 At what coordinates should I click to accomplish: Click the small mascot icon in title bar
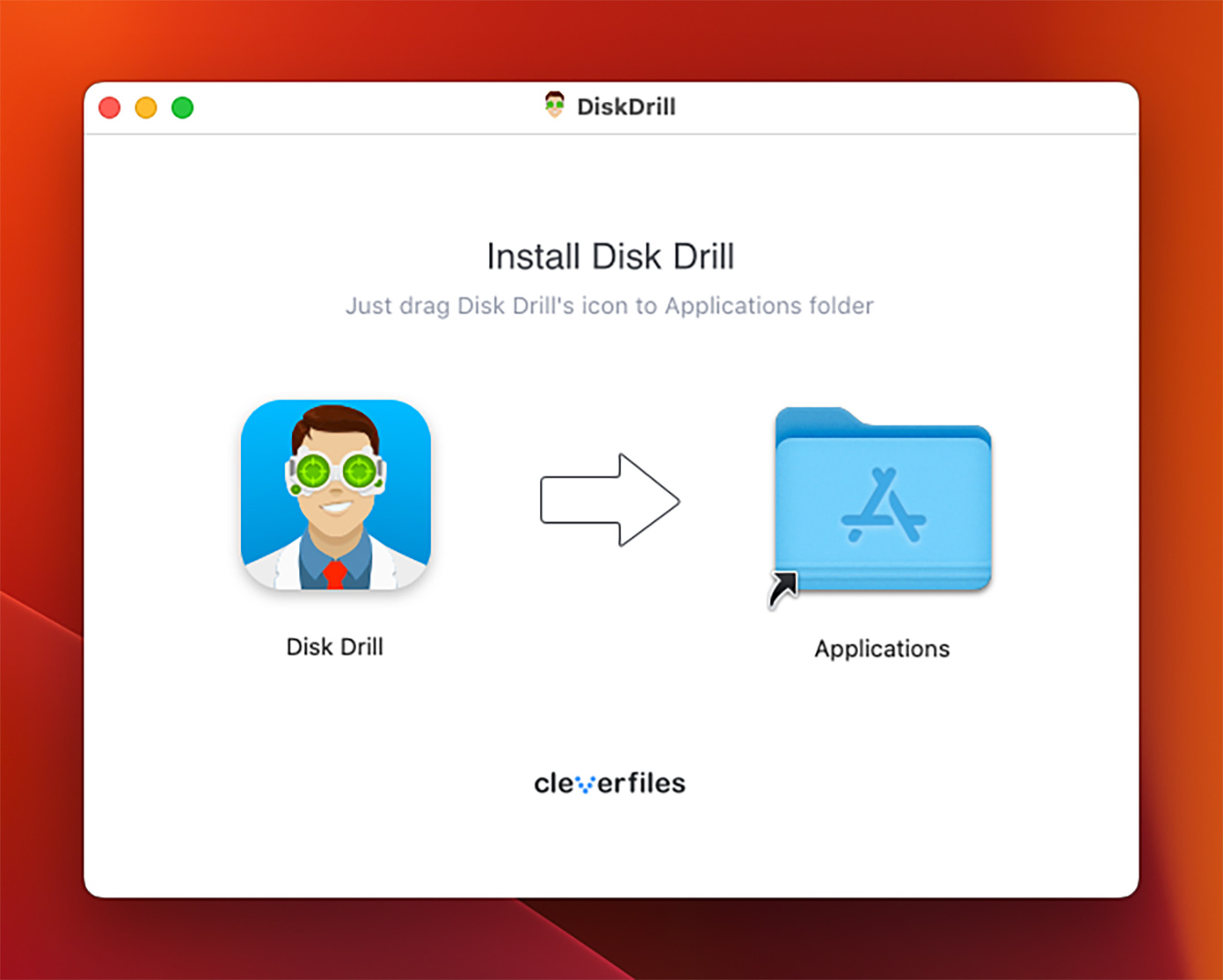[554, 106]
